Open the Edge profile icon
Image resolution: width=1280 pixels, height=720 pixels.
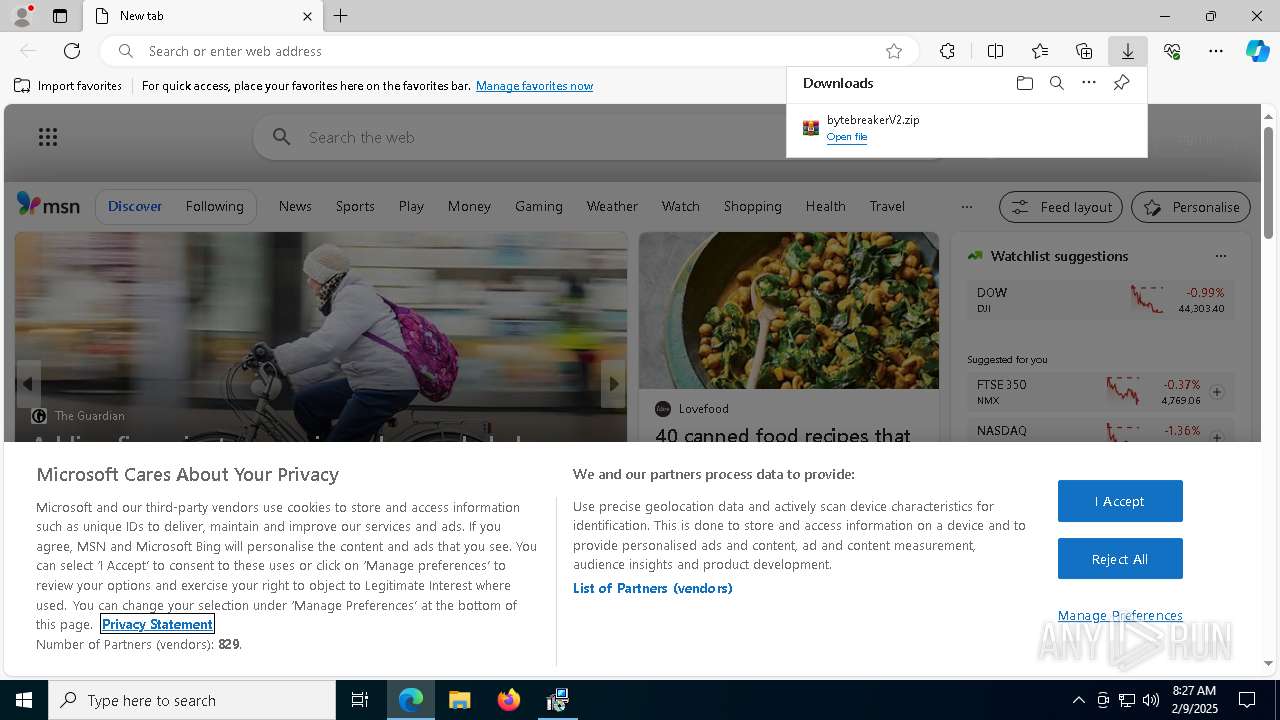[x=21, y=16]
